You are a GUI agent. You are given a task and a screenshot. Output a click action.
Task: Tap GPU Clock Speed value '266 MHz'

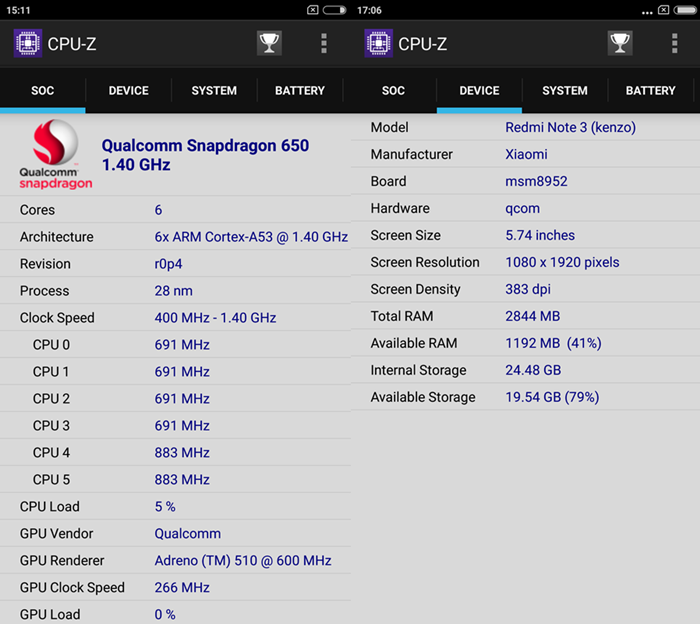182,587
